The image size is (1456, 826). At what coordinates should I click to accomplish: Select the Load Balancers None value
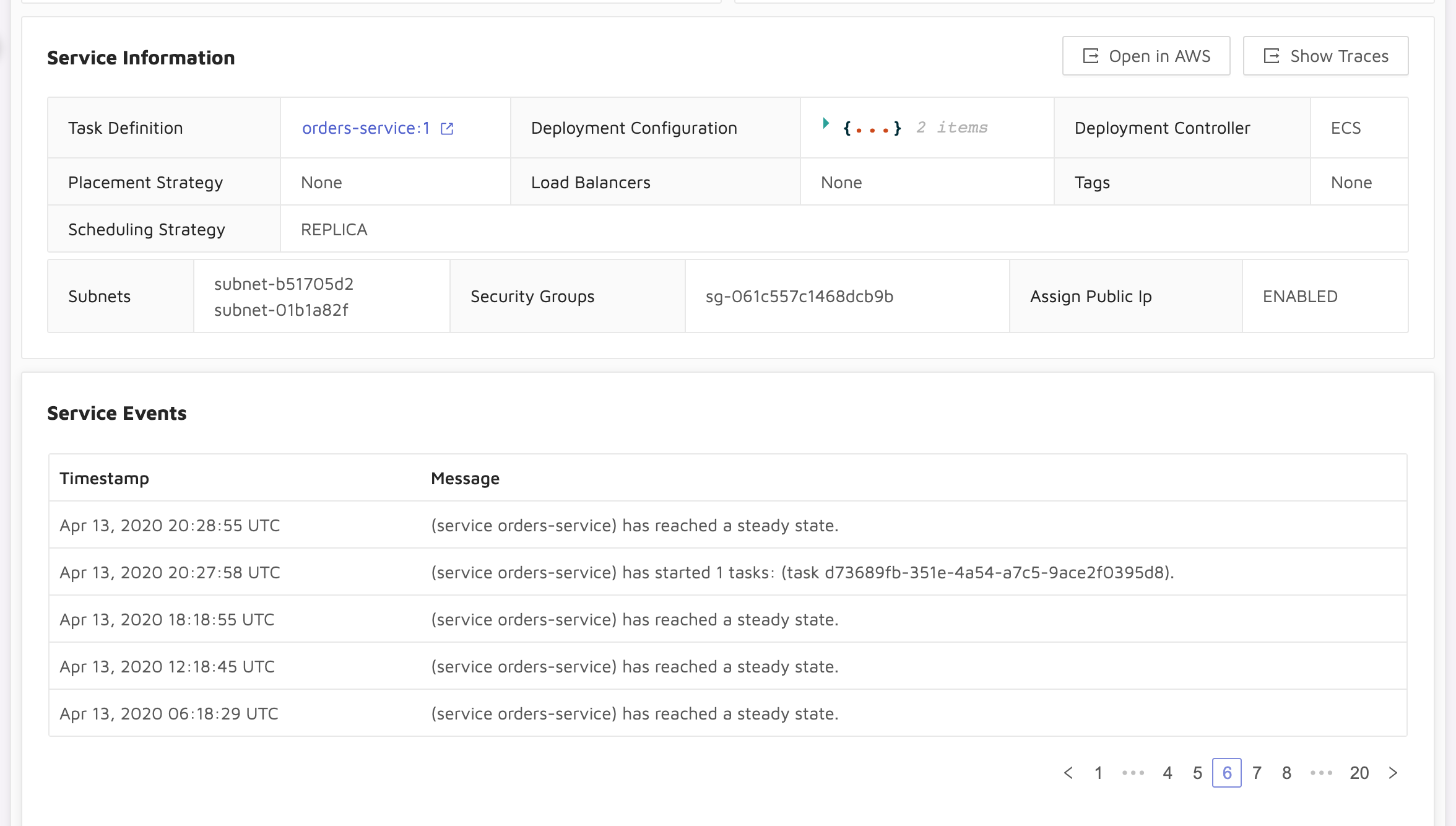tap(841, 183)
